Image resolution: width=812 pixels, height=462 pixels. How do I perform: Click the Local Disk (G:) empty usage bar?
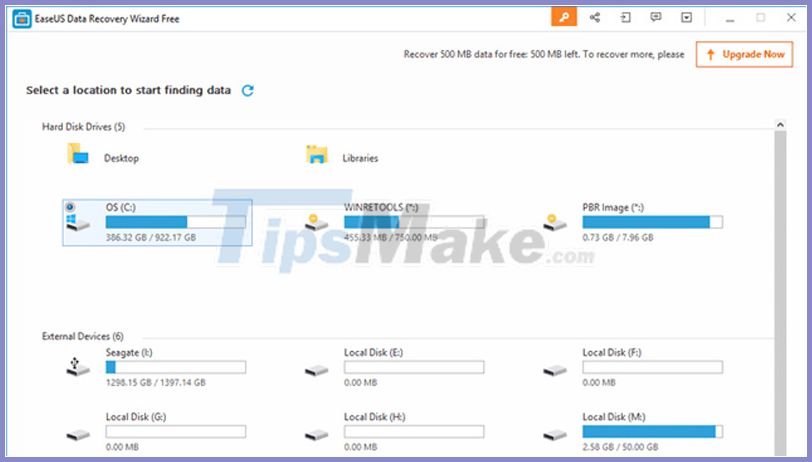pyautogui.click(x=176, y=431)
